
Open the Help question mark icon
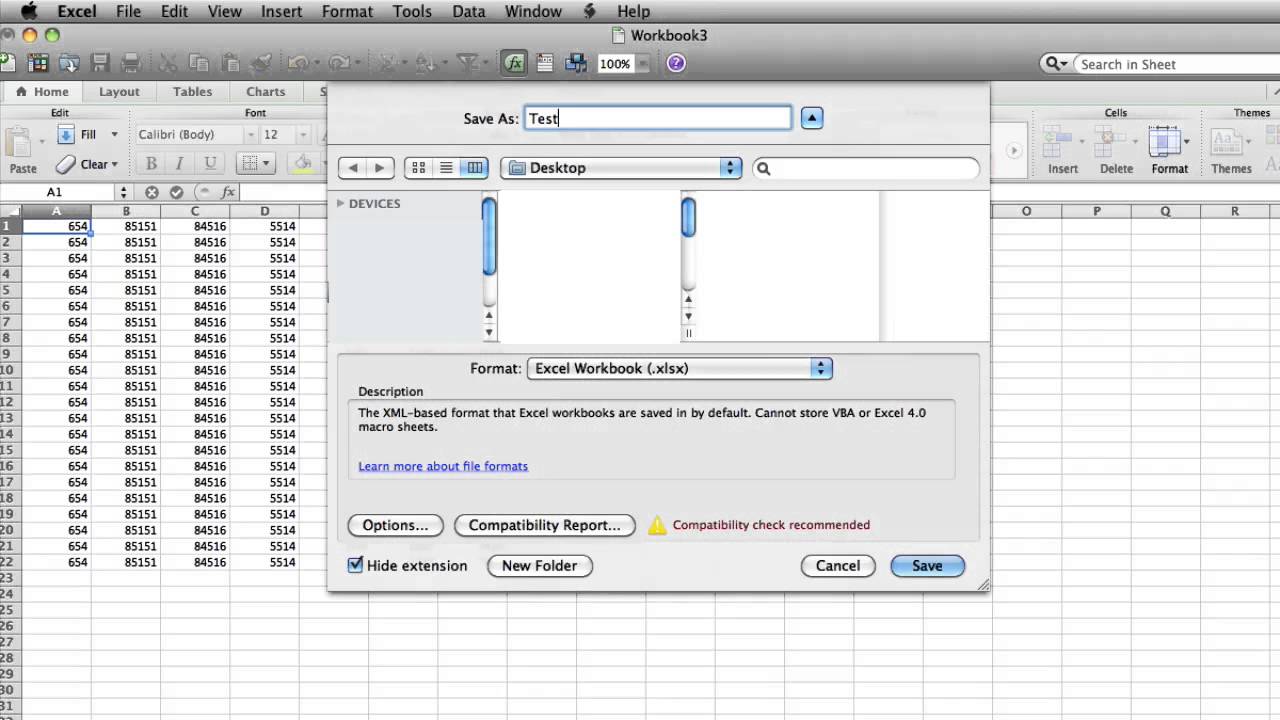click(676, 63)
